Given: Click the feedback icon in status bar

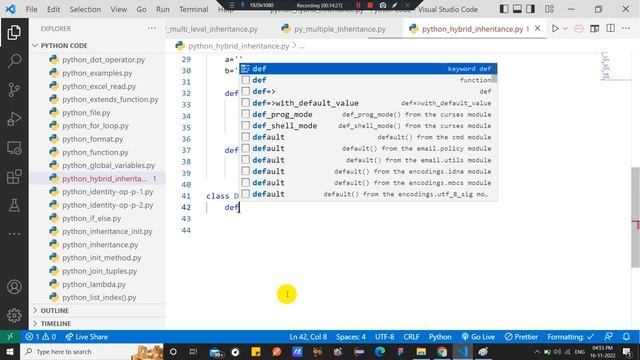Looking at the screenshot, I should point(608,337).
